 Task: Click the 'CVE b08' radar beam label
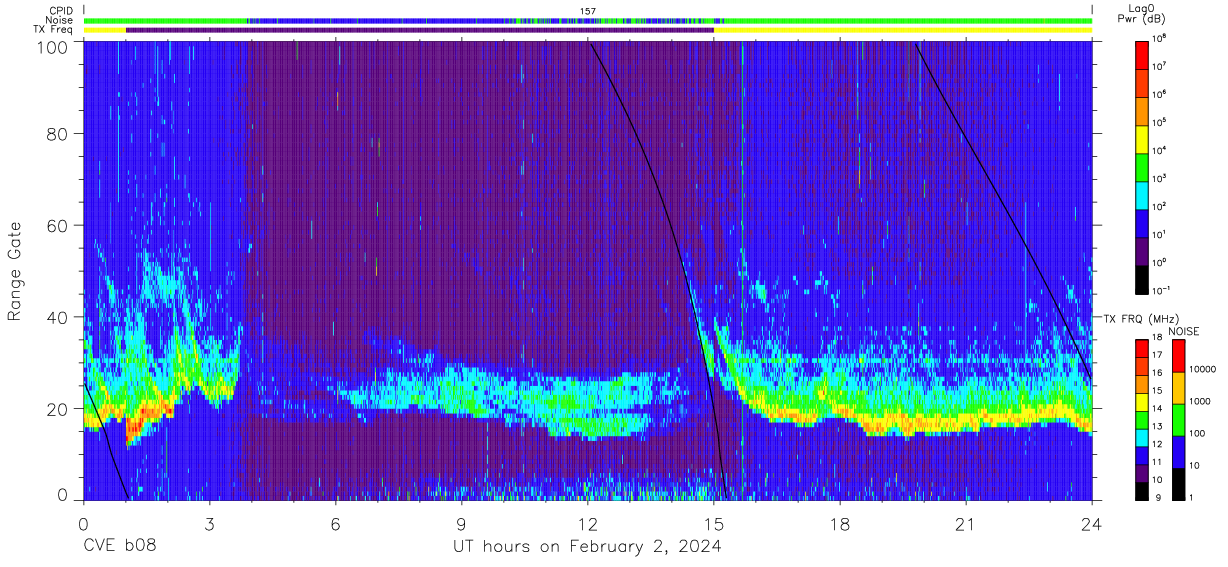click(x=119, y=546)
